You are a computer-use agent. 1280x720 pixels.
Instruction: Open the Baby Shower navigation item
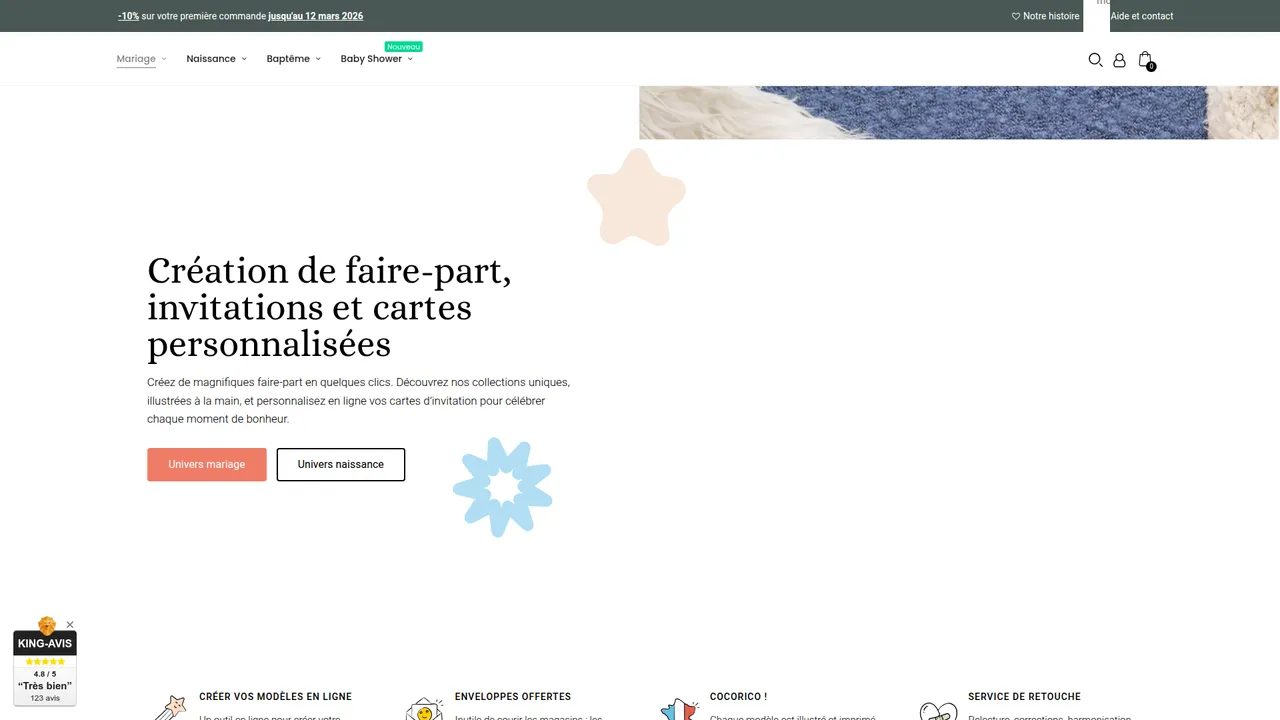[371, 59]
